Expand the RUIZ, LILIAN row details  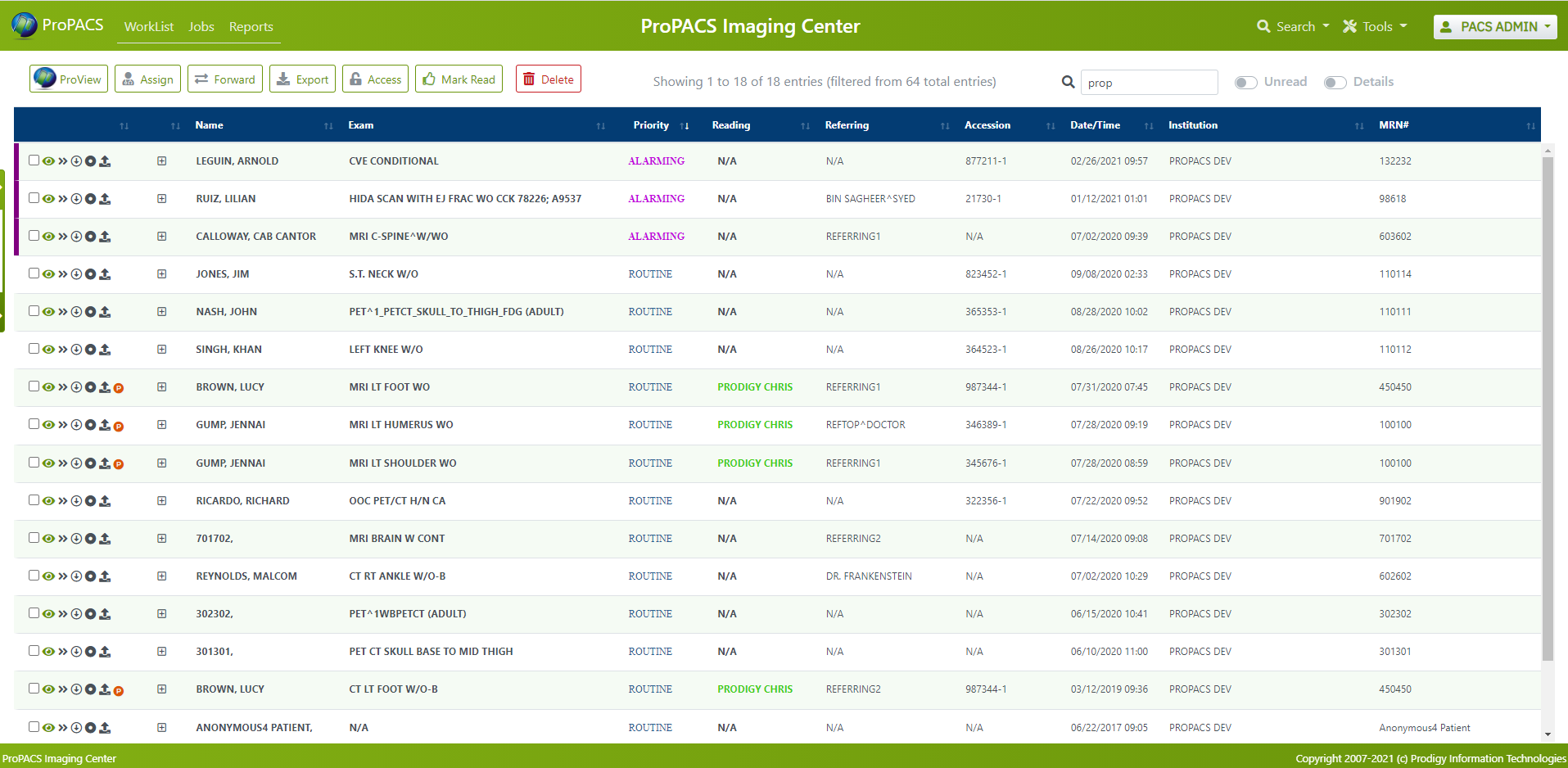pyautogui.click(x=162, y=199)
